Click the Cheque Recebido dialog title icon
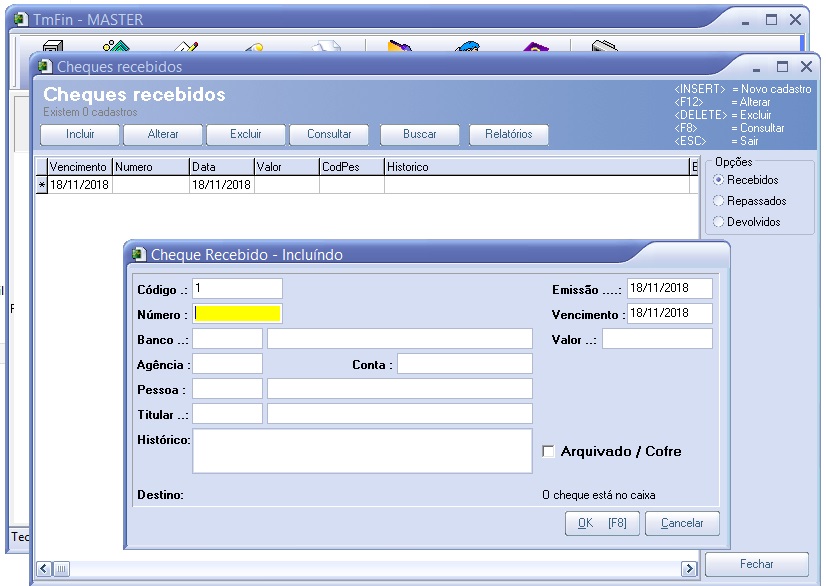Screen dimensions: 826x586 pos(138,255)
